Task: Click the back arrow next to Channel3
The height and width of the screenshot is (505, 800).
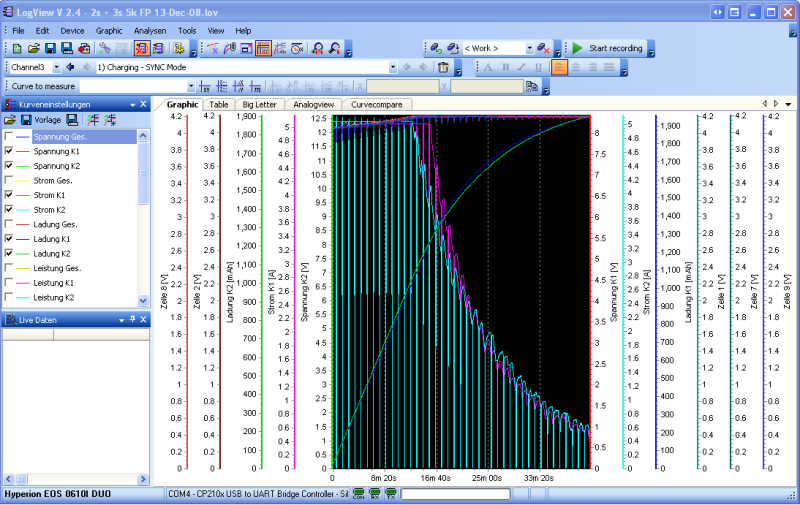Action: point(72,67)
